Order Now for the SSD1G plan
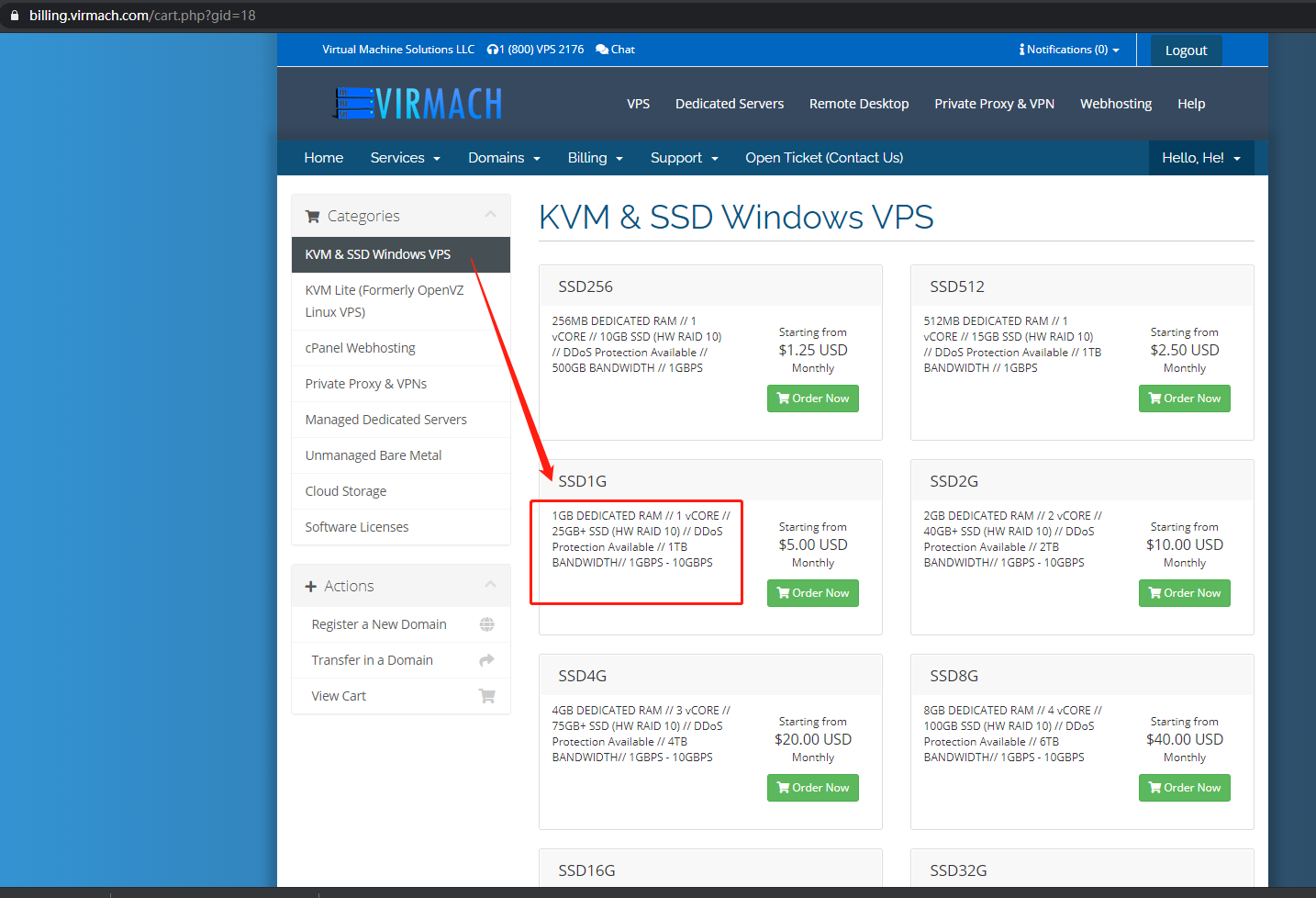 coord(813,593)
